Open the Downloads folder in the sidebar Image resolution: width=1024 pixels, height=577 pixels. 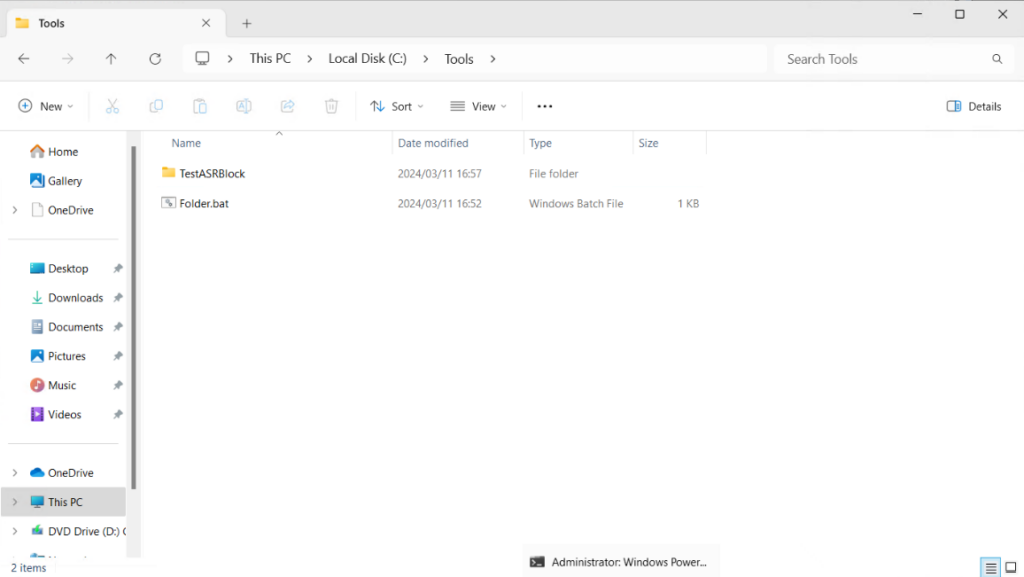point(75,297)
